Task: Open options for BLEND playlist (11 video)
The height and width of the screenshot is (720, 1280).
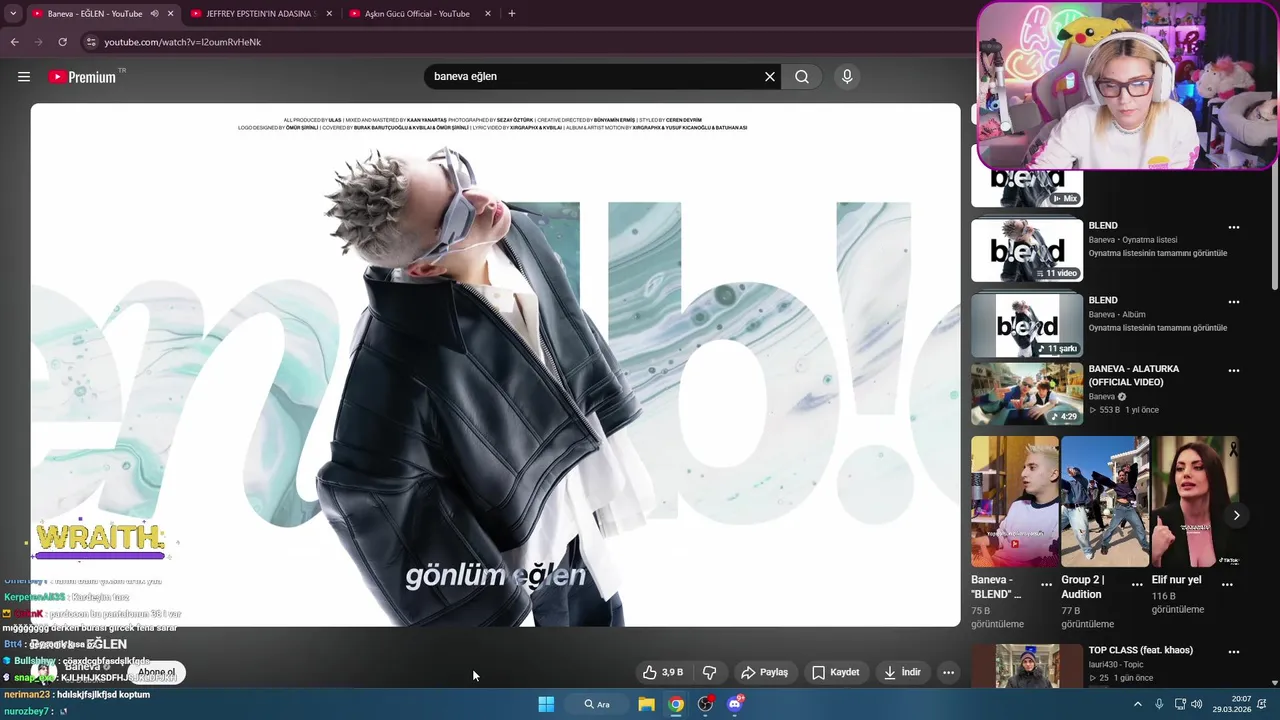Action: pyautogui.click(x=1234, y=227)
